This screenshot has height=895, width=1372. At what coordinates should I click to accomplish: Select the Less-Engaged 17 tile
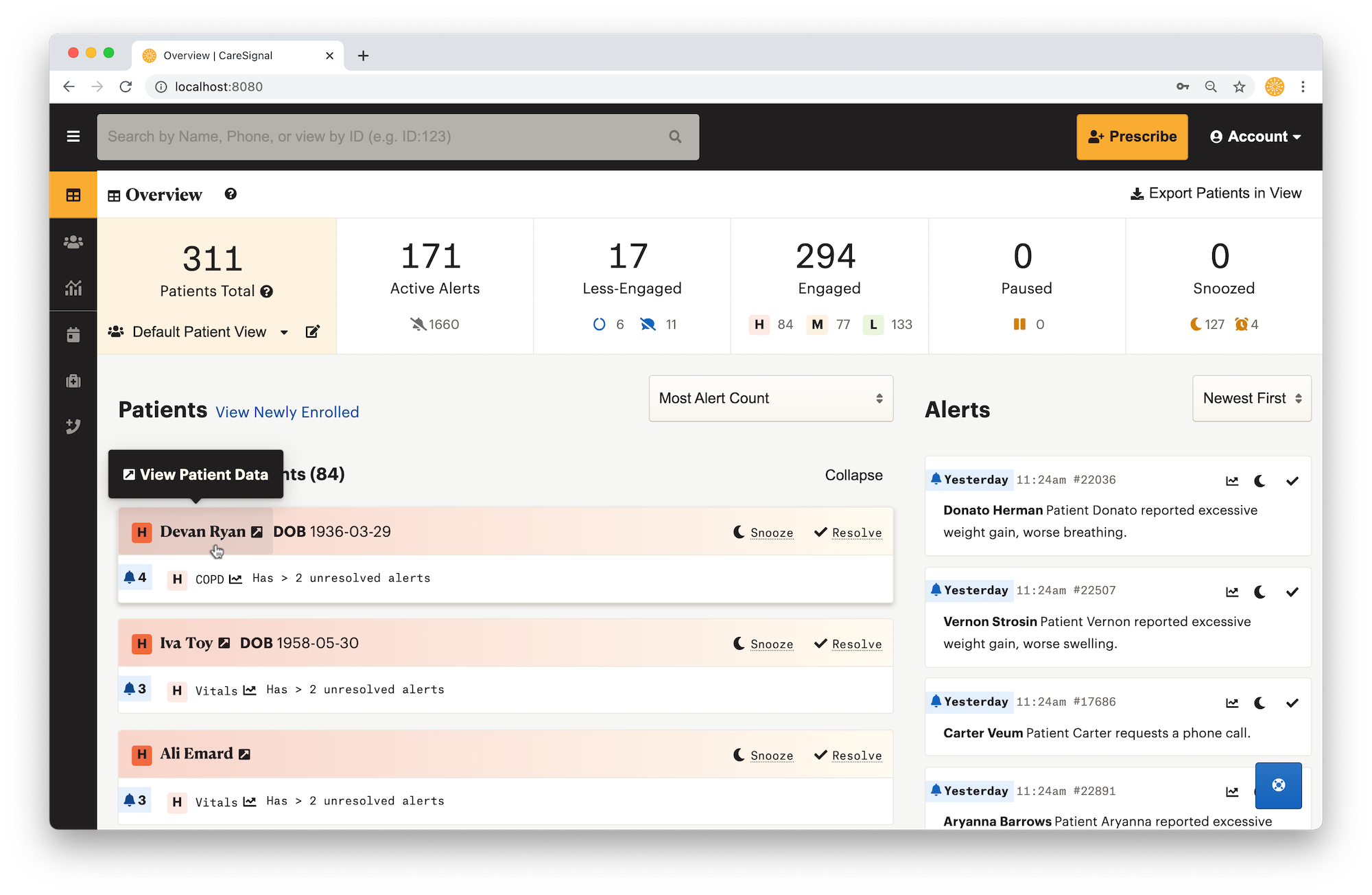click(632, 286)
